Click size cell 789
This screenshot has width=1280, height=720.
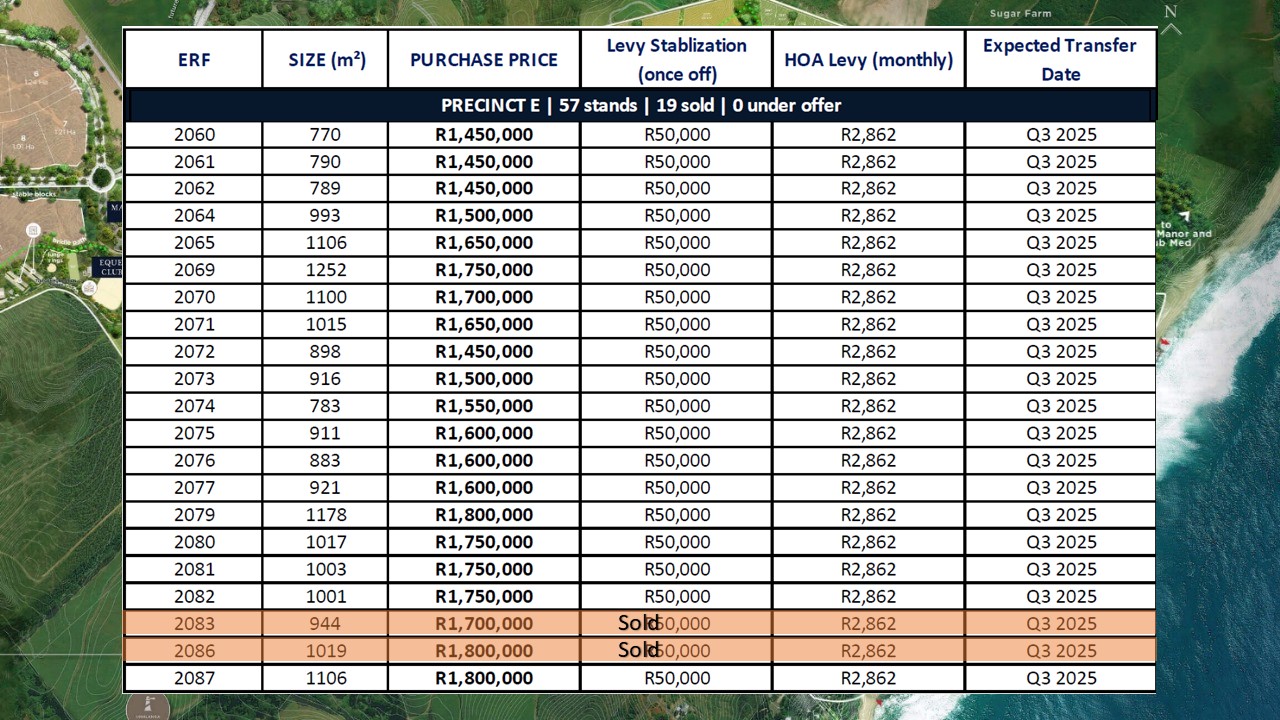(x=325, y=188)
